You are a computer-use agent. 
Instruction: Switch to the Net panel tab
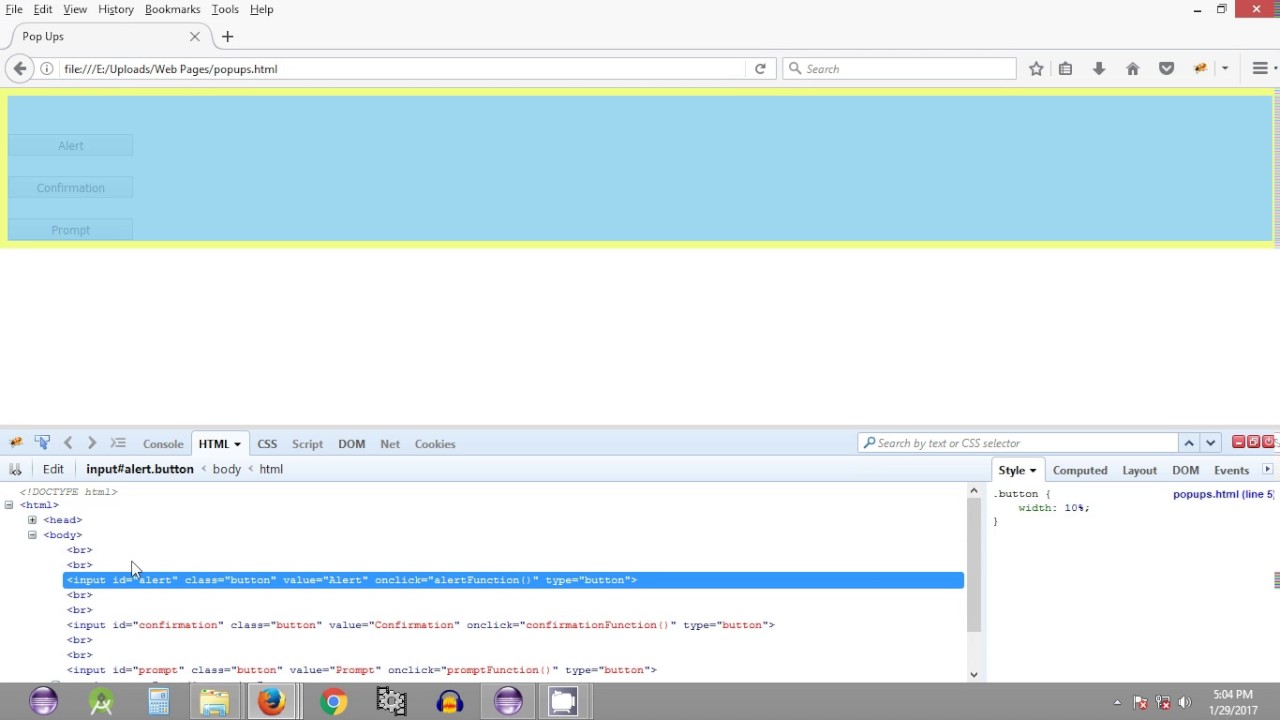(x=390, y=444)
